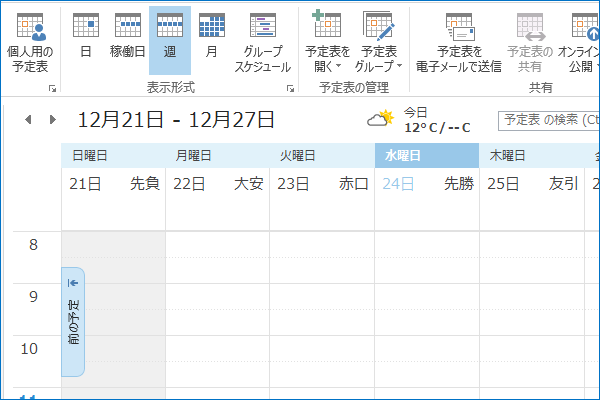Open the 予定表を開く dropdown
The height and width of the screenshot is (400, 600).
(328, 42)
